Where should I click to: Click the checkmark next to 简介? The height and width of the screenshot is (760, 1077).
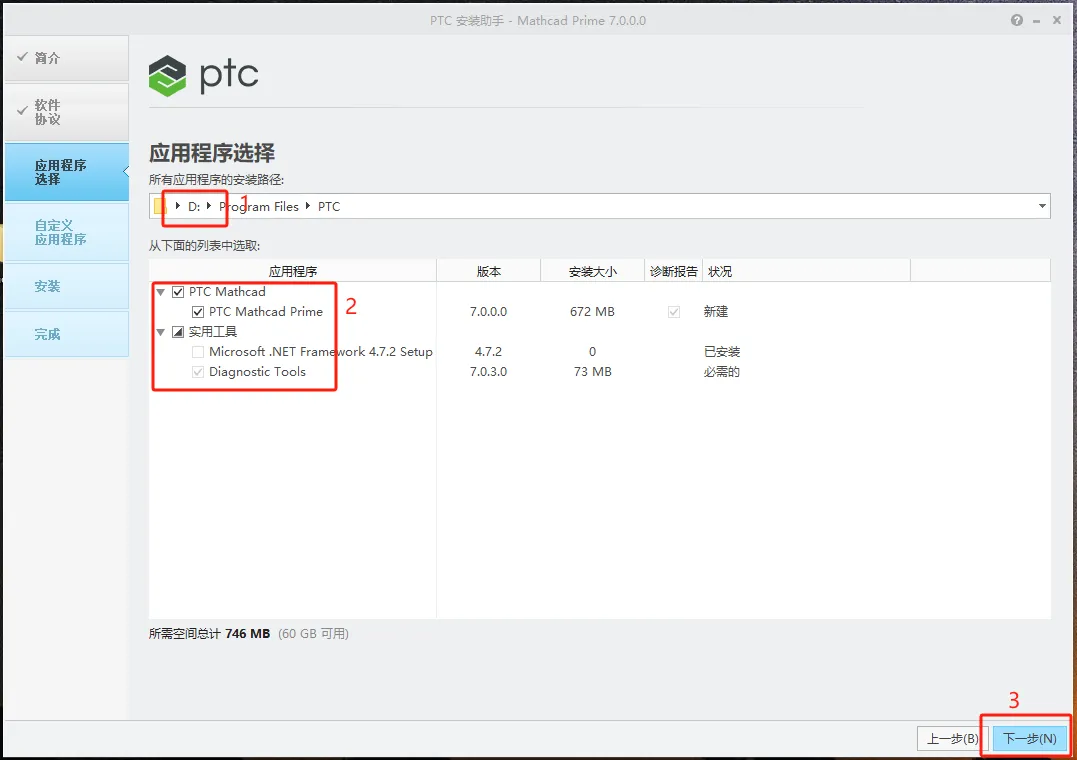[x=23, y=57]
